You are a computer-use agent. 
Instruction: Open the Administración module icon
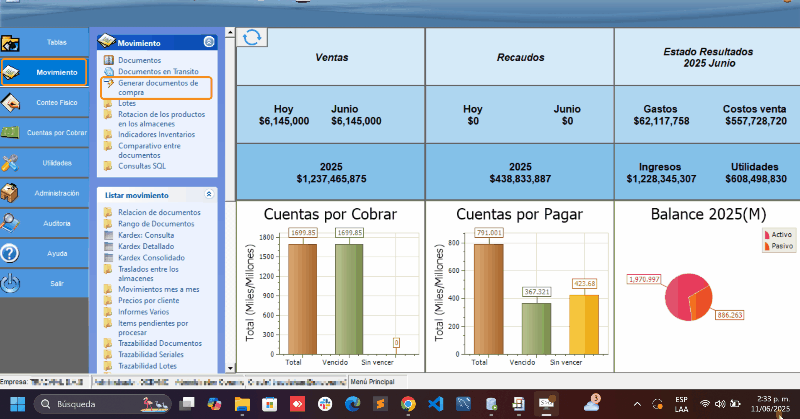click(x=12, y=192)
